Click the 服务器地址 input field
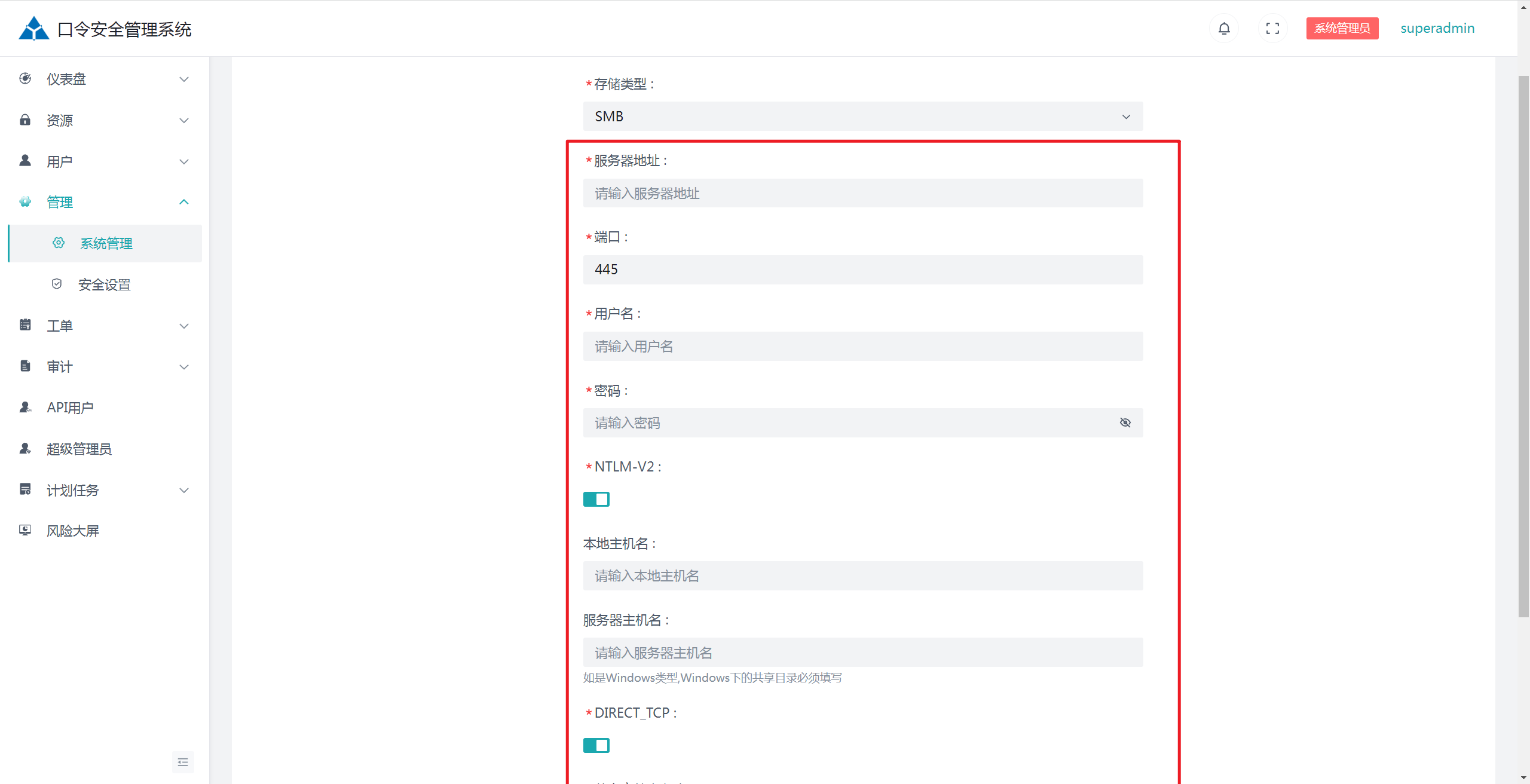1530x784 pixels. (862, 193)
